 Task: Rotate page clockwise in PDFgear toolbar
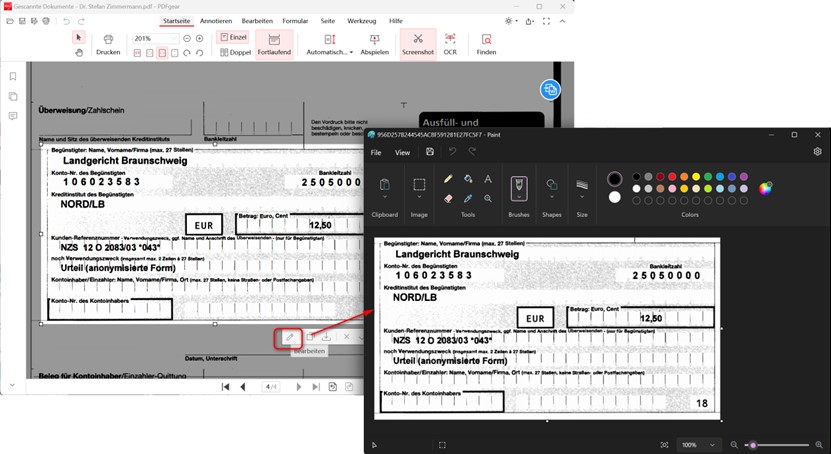point(187,53)
